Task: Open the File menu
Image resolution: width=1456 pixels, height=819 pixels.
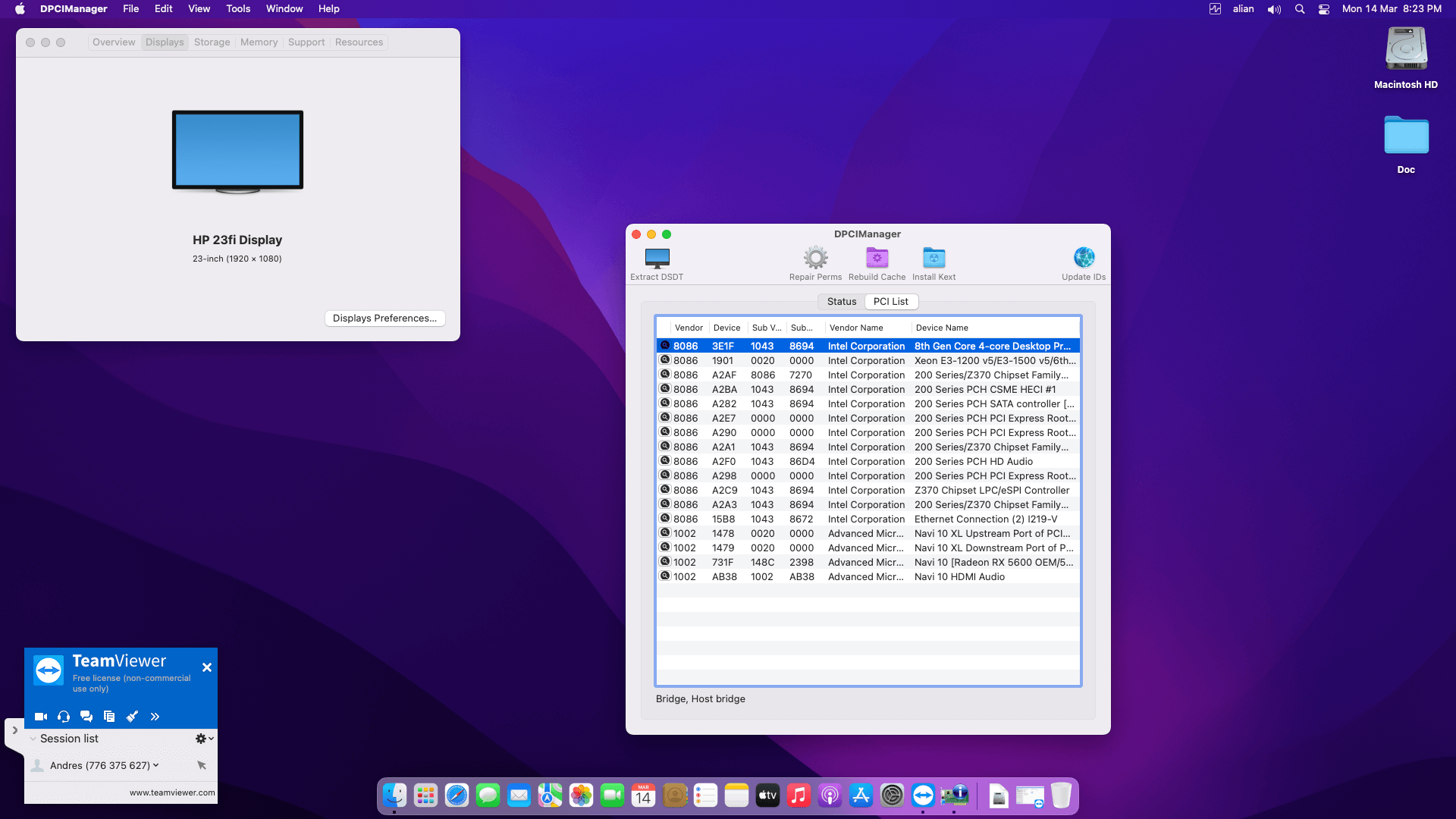Action: point(131,9)
